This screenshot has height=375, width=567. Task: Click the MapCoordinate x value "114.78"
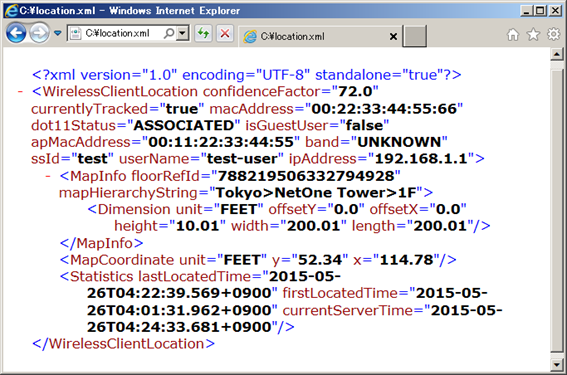[x=406, y=260]
